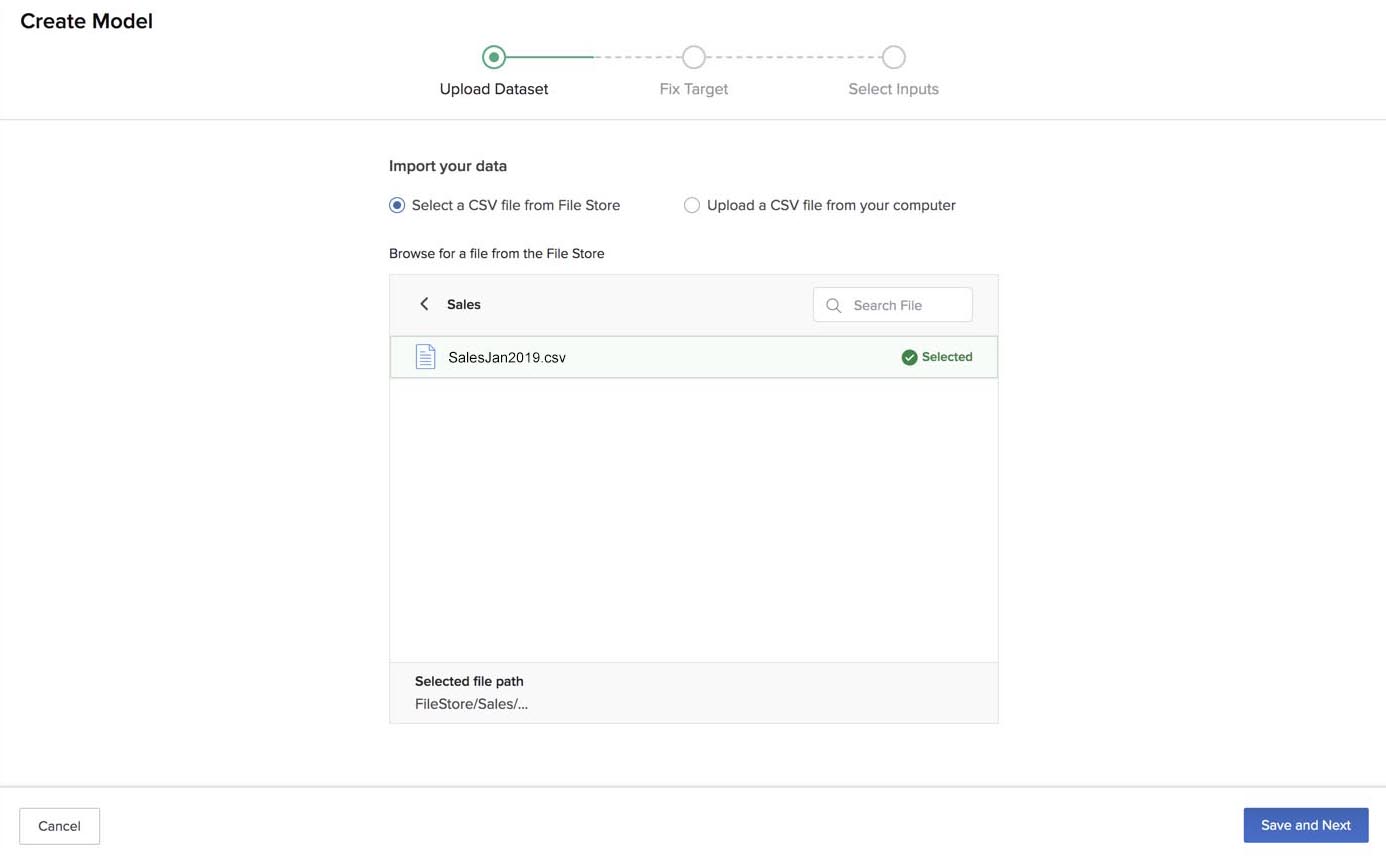Click the SalesJan2019.csv document icon
This screenshot has width=1386, height=862.
tap(425, 357)
